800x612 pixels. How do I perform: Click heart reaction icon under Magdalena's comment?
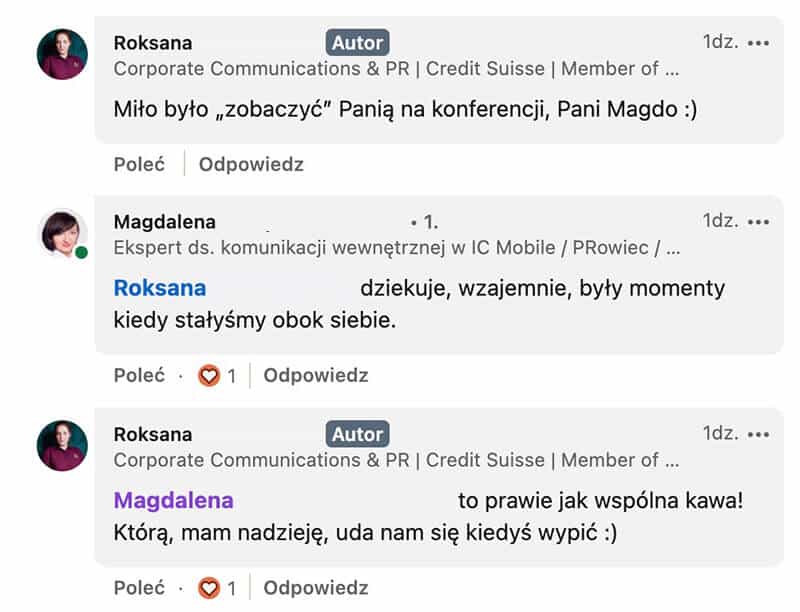(x=209, y=376)
